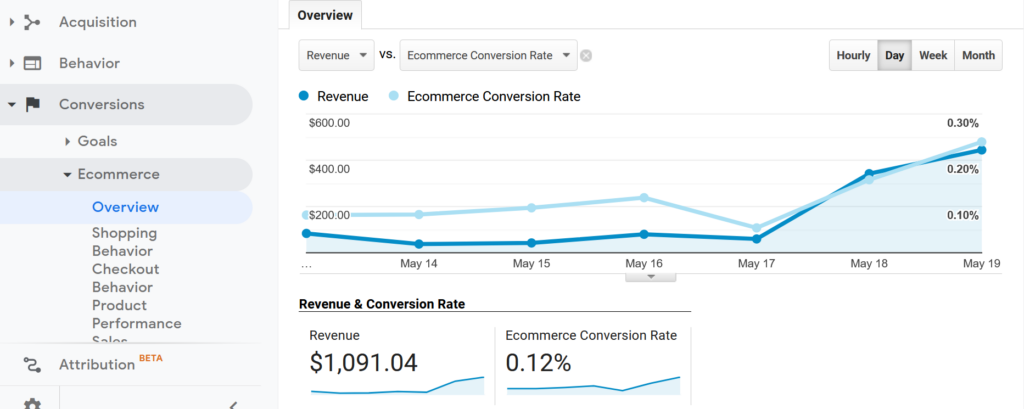Screen dimensions: 1024x409
Task: Set chart interval to Month
Action: click(x=978, y=56)
